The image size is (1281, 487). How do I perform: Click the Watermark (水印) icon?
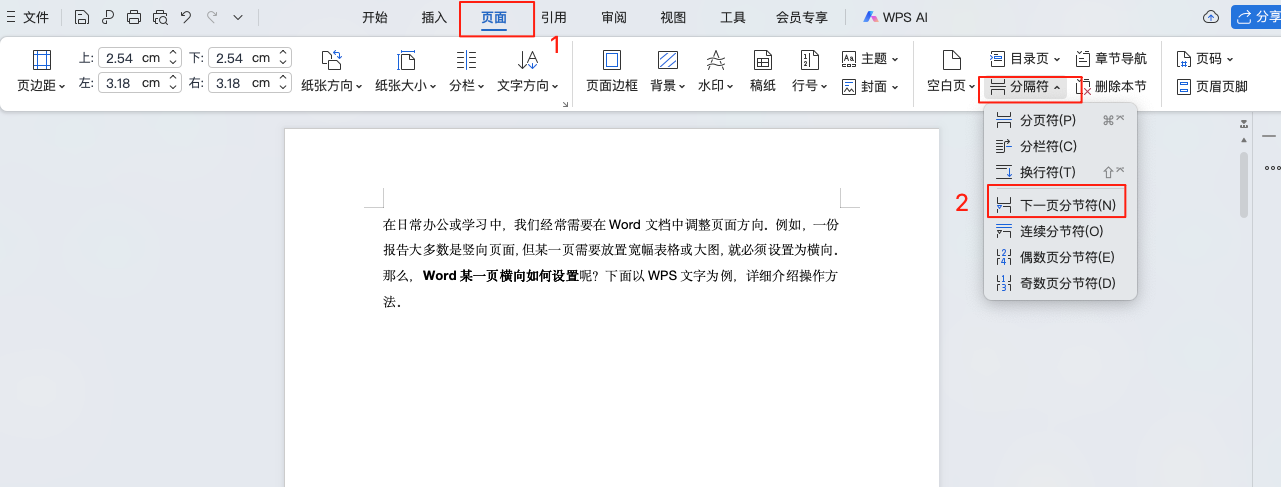715,70
